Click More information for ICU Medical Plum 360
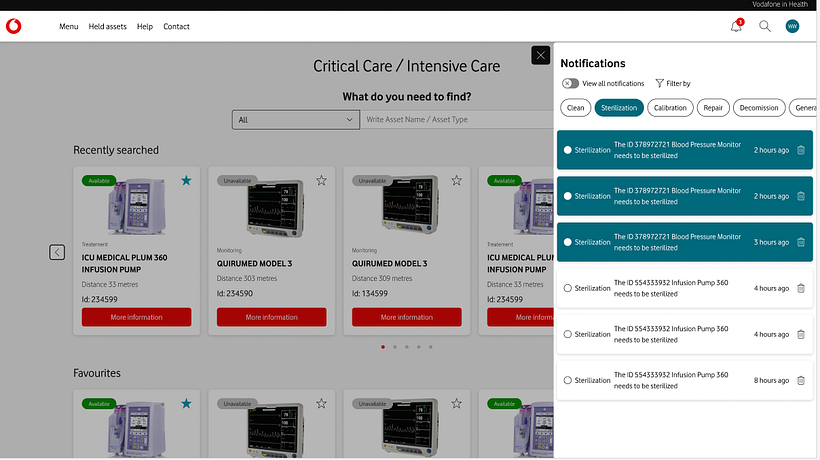The image size is (820, 460). pos(136,317)
